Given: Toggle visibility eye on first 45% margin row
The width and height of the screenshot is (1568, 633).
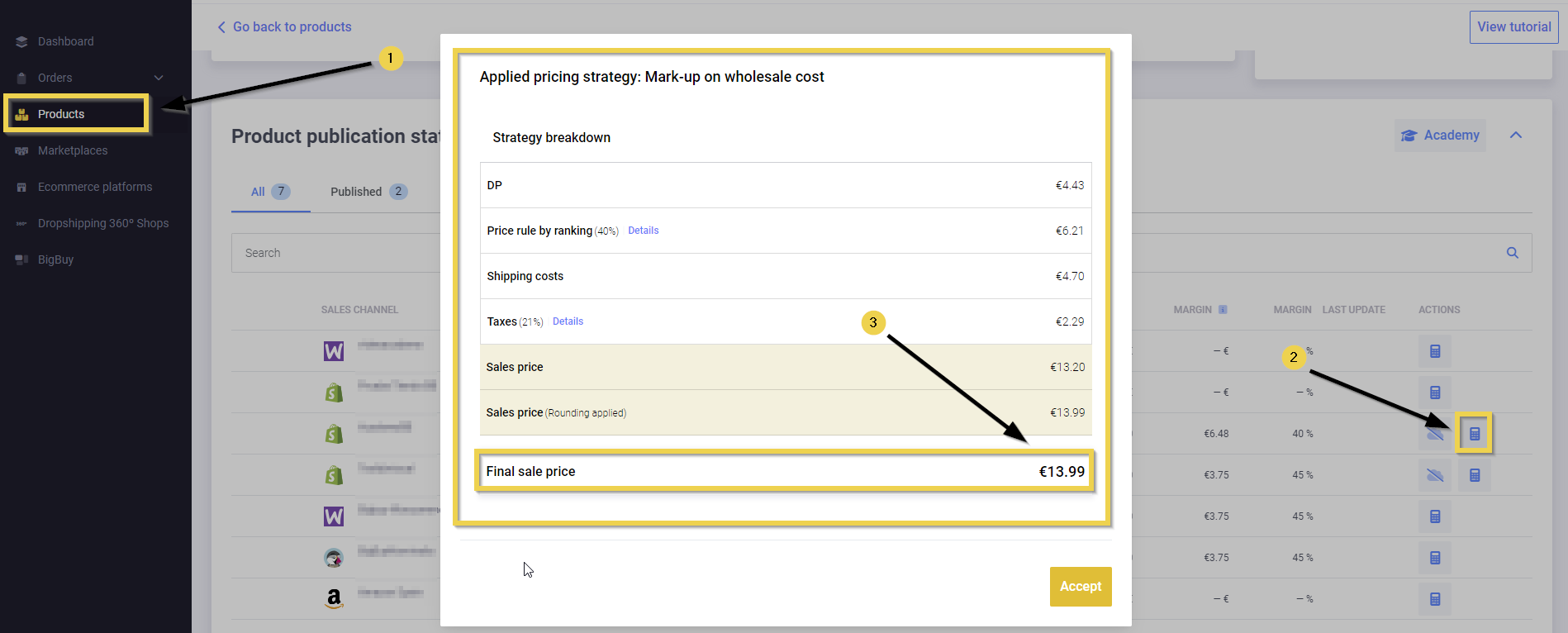Looking at the screenshot, I should coord(1435,475).
